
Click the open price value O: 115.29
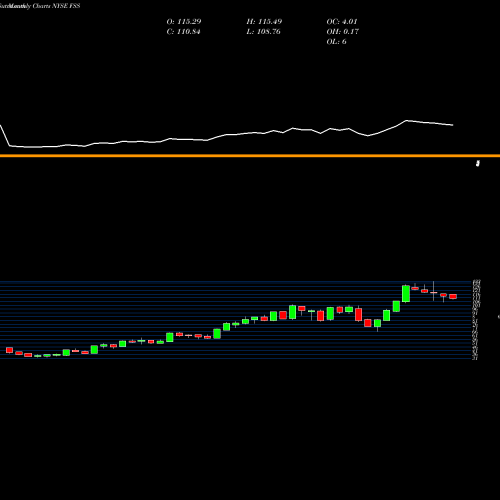coord(184,22)
